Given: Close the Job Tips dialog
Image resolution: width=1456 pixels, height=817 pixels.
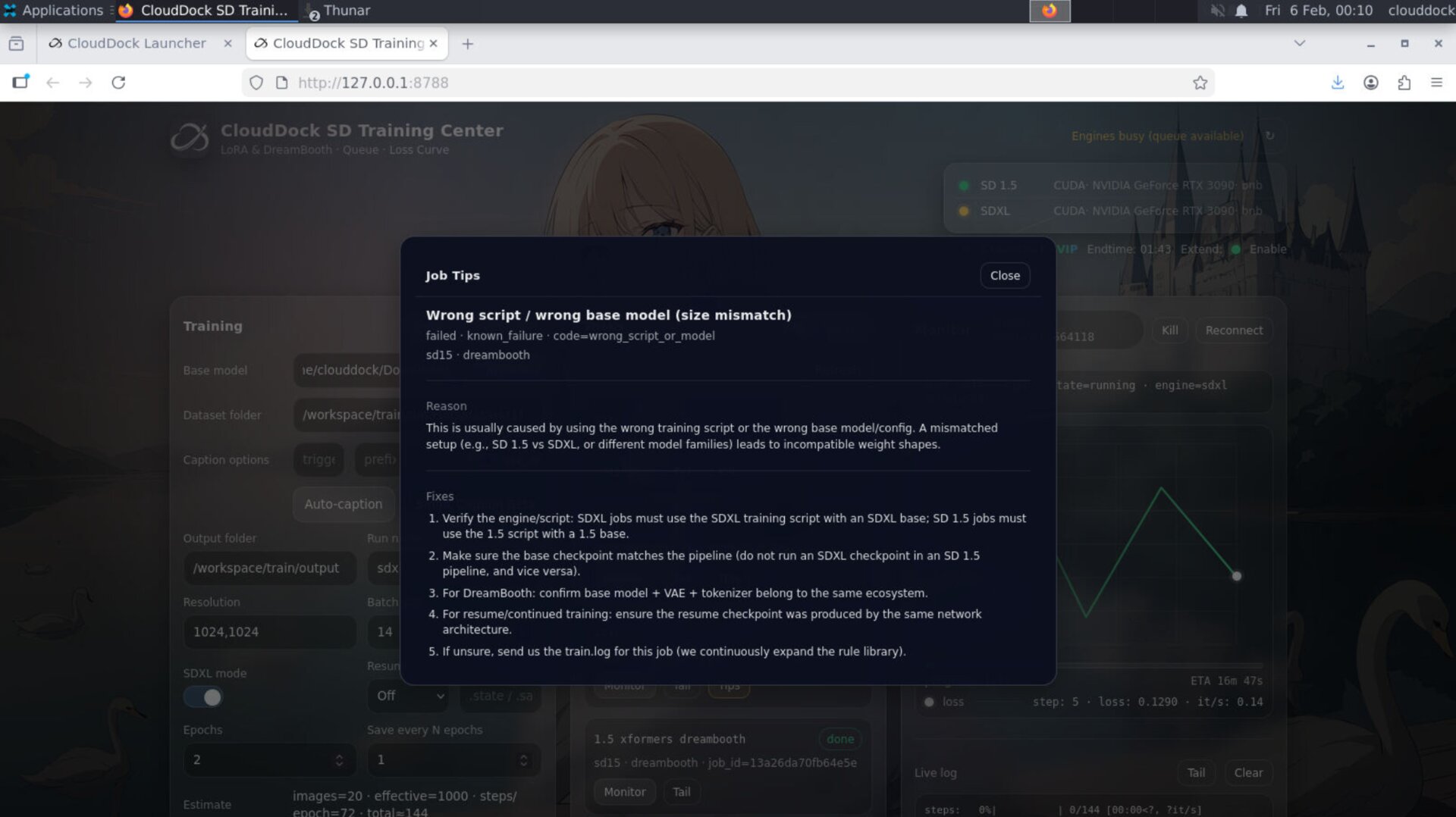Looking at the screenshot, I should tap(1005, 276).
